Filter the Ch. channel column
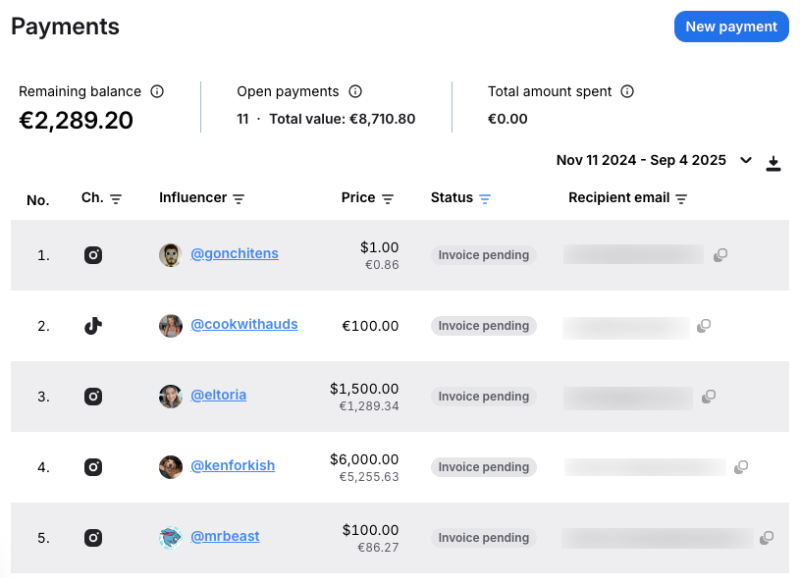Image resolution: width=800 pixels, height=578 pixels. click(116, 199)
